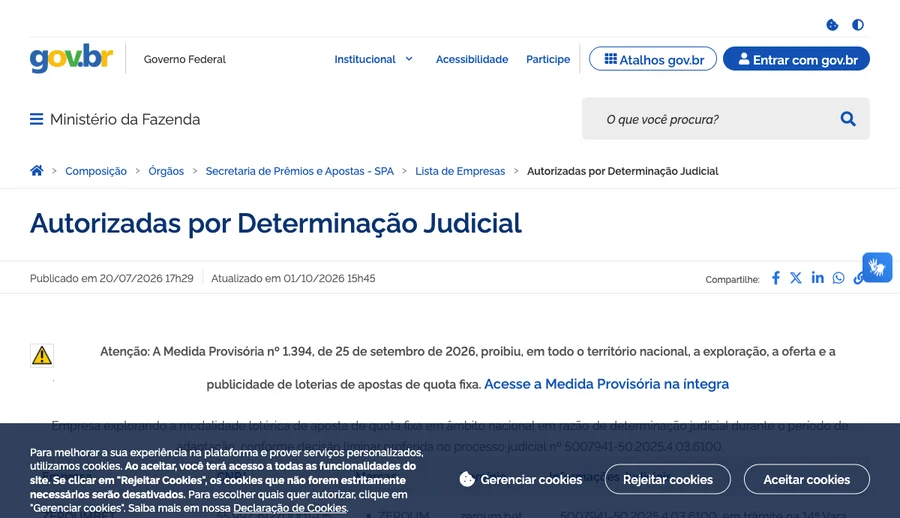Open Lista de Empresas breadcrumb
The width and height of the screenshot is (900, 518).
[x=460, y=171]
